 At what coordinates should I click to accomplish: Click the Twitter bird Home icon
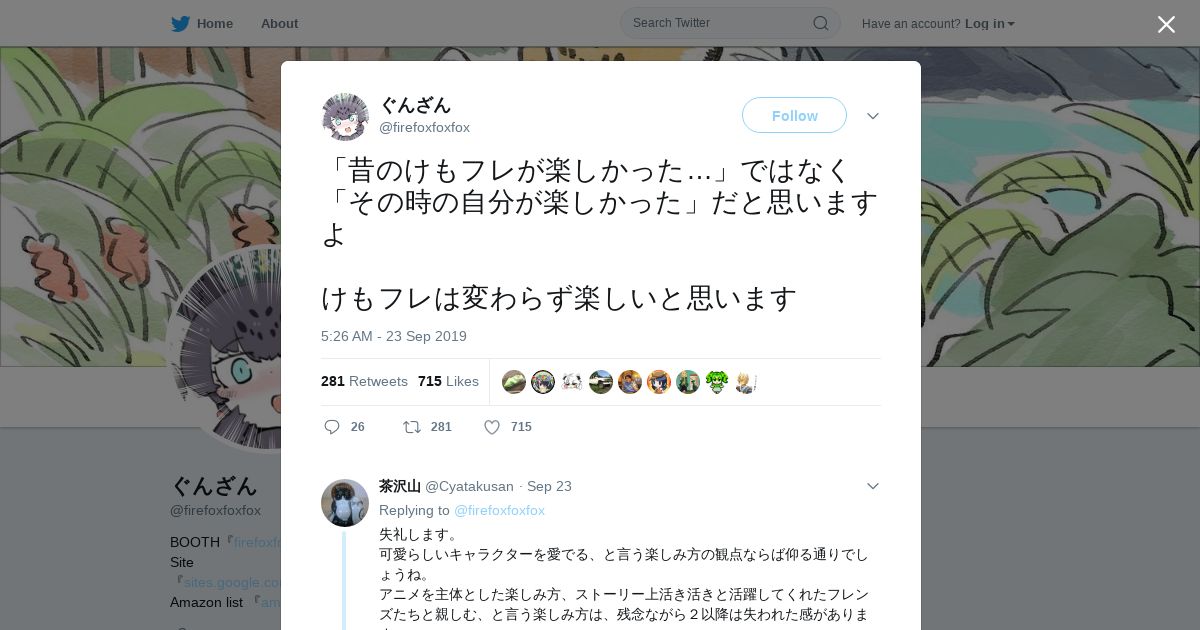tap(180, 23)
